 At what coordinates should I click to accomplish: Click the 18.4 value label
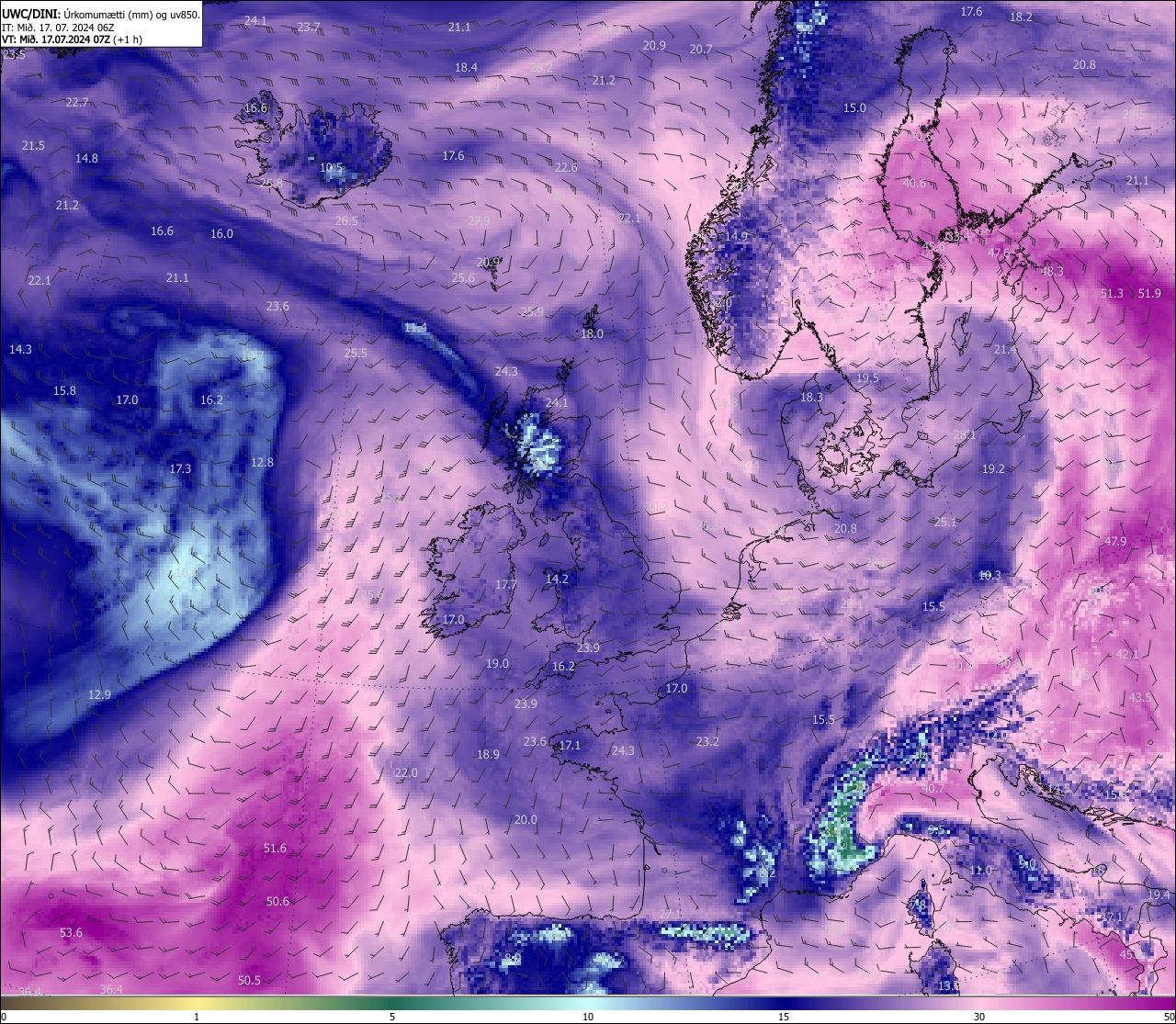pos(466,67)
